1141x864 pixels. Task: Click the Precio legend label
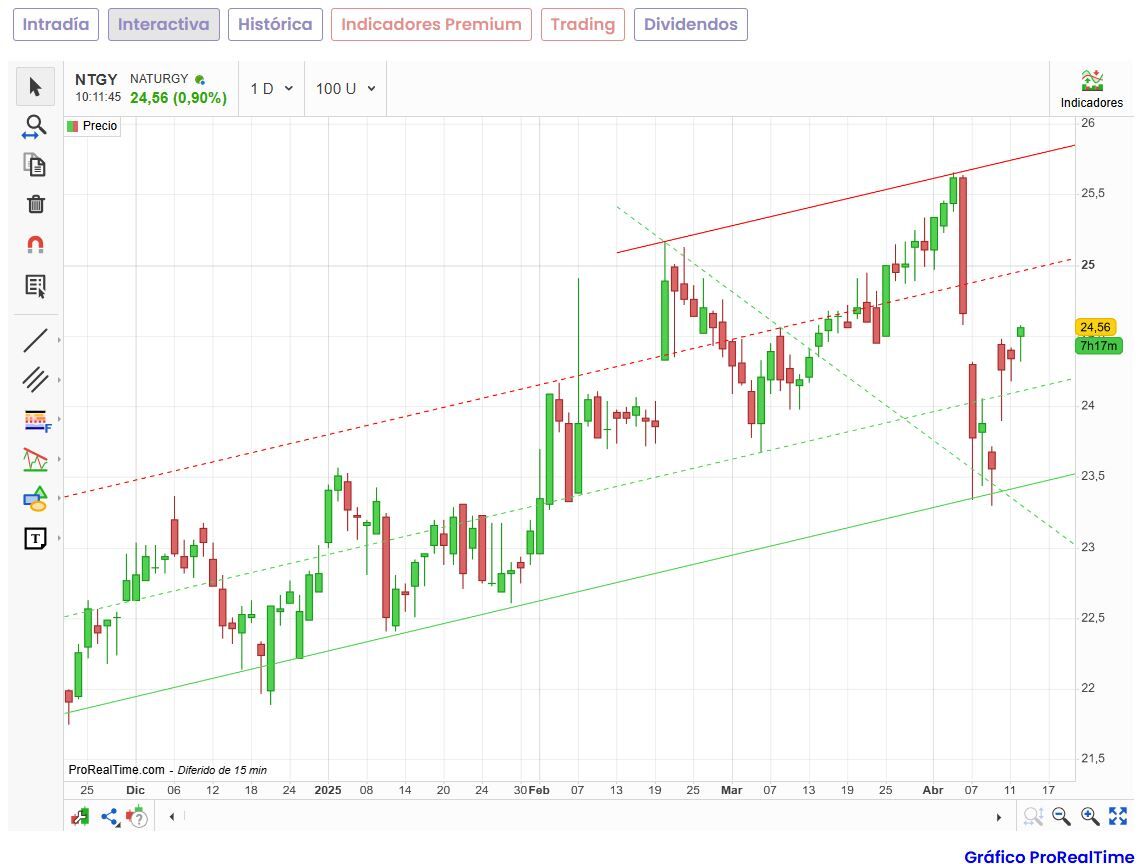100,126
